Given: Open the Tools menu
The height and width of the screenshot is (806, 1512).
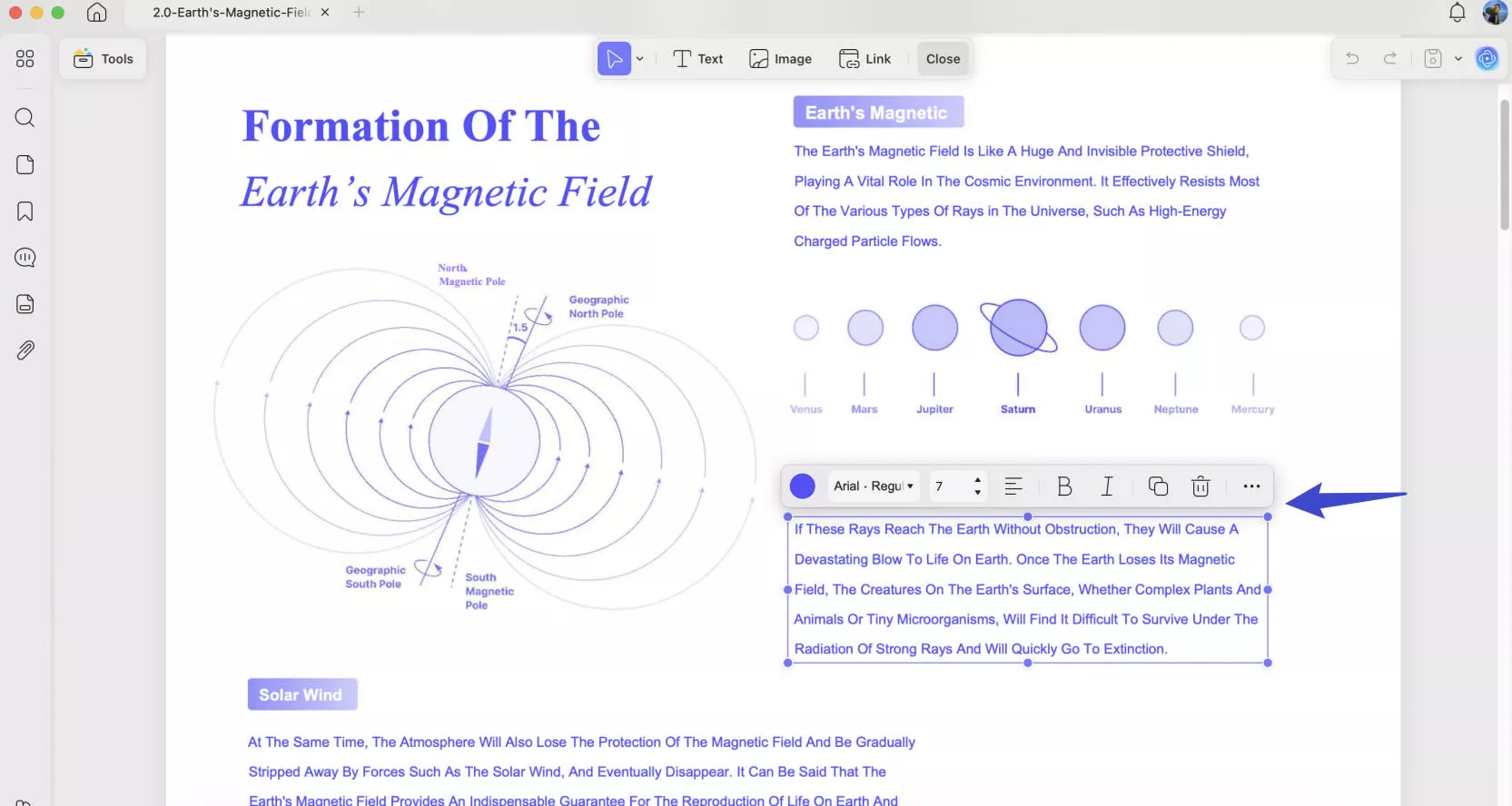Looking at the screenshot, I should [104, 59].
